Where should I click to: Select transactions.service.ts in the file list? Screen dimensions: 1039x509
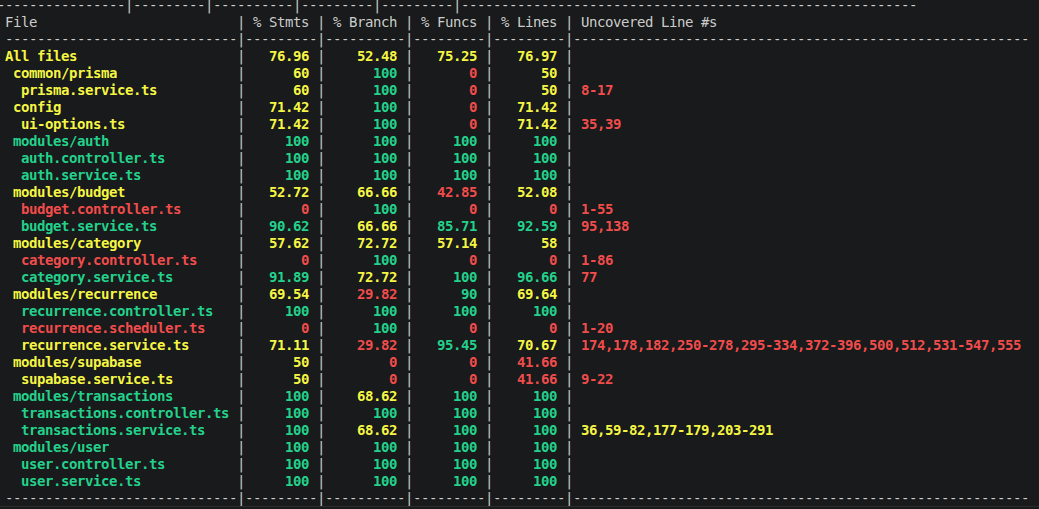(x=113, y=430)
